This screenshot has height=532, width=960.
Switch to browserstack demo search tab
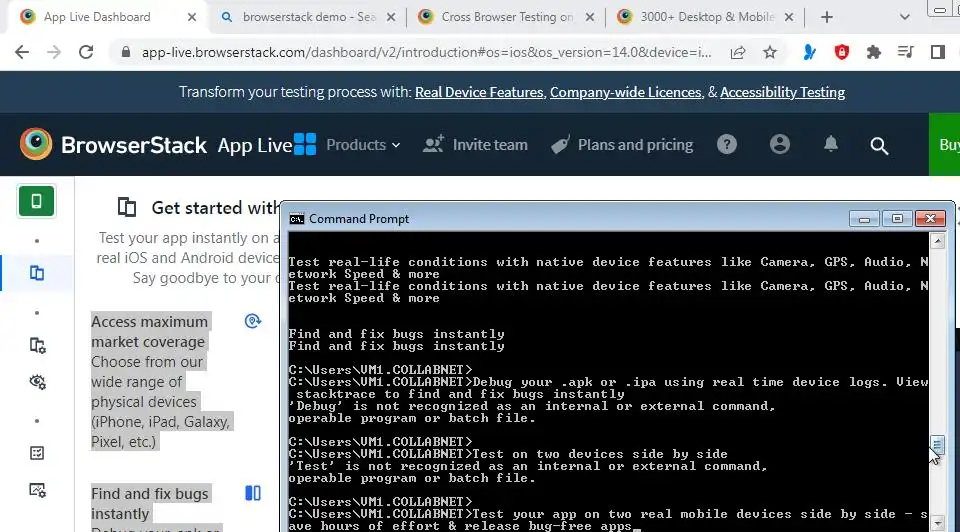(309, 17)
